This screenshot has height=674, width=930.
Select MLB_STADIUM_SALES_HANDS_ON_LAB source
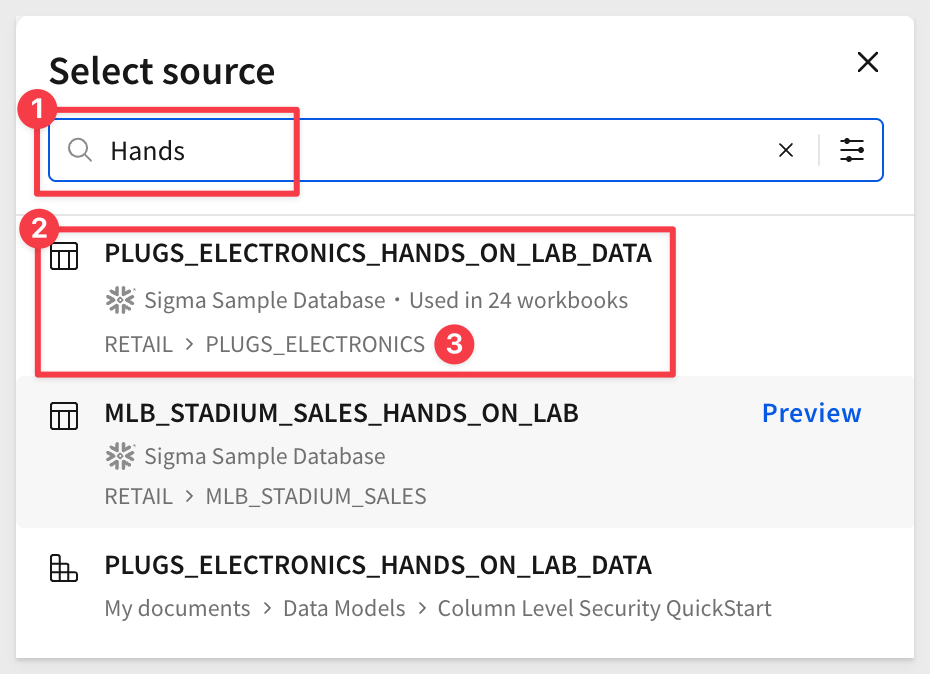point(465,452)
